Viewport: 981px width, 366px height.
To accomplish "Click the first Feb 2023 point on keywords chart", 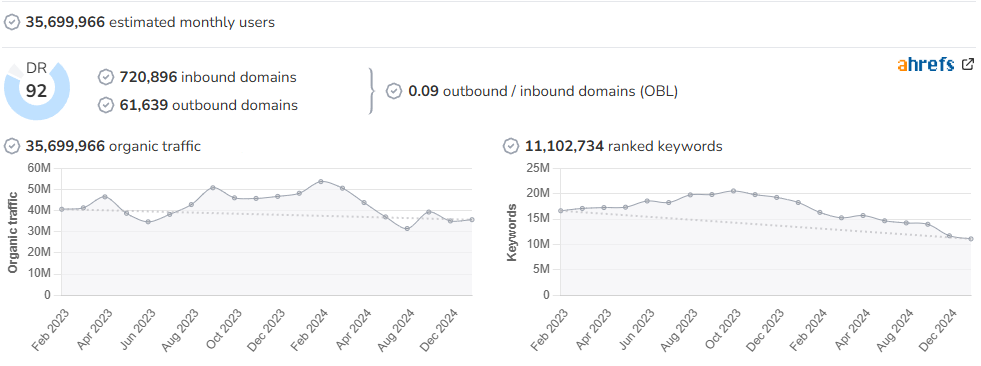I will point(561,211).
